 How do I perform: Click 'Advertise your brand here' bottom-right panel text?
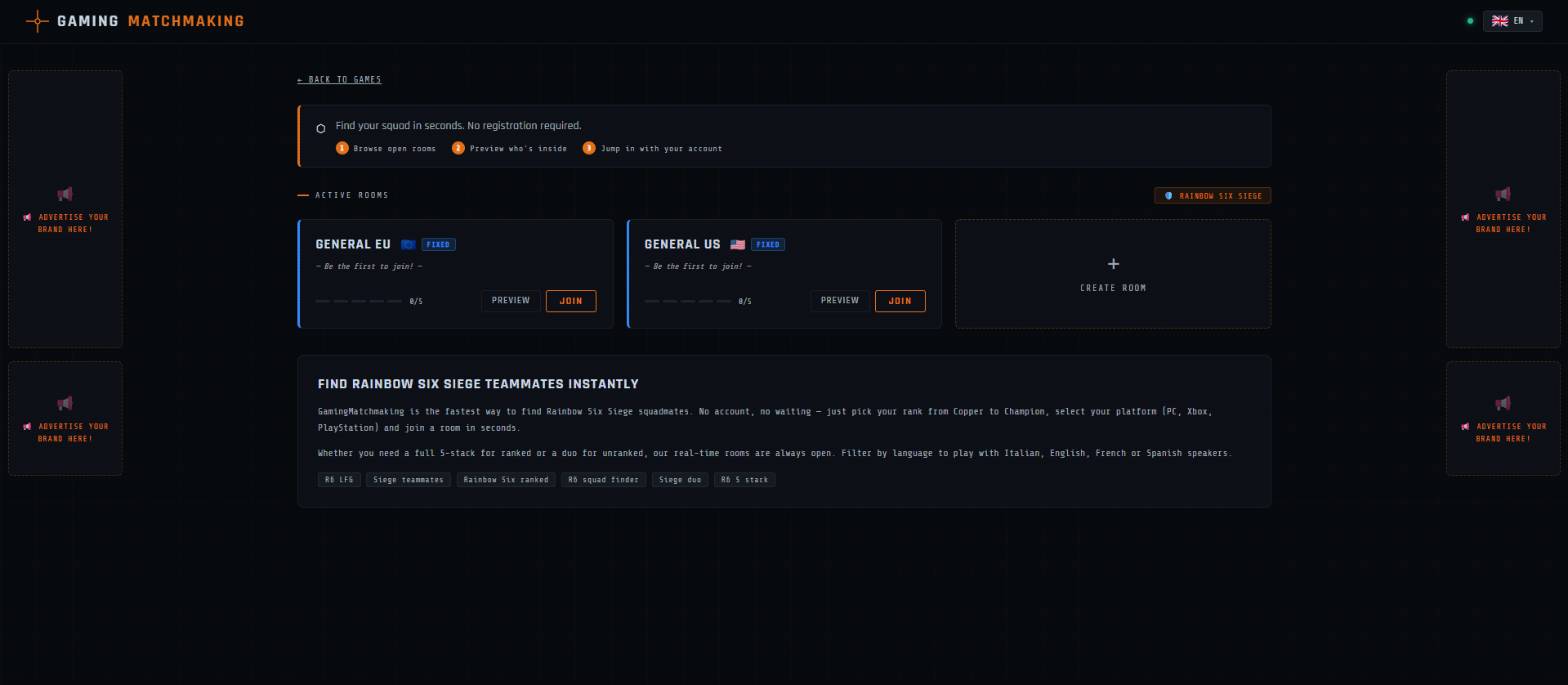(x=1503, y=432)
